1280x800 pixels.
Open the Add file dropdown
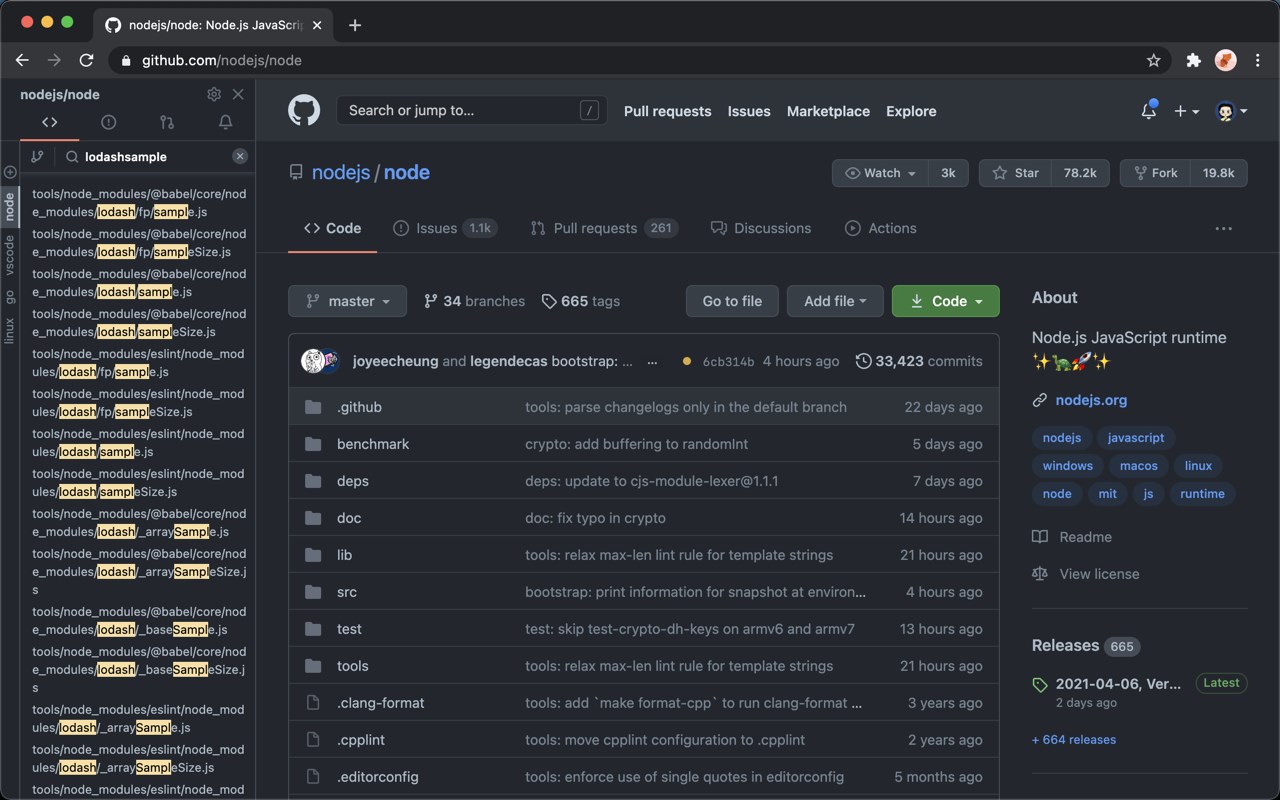tap(835, 301)
